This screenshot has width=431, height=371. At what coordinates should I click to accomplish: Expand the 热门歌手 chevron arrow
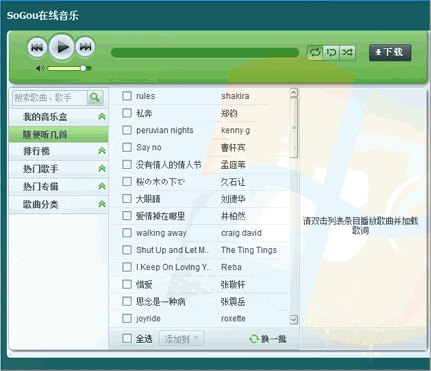click(102, 168)
